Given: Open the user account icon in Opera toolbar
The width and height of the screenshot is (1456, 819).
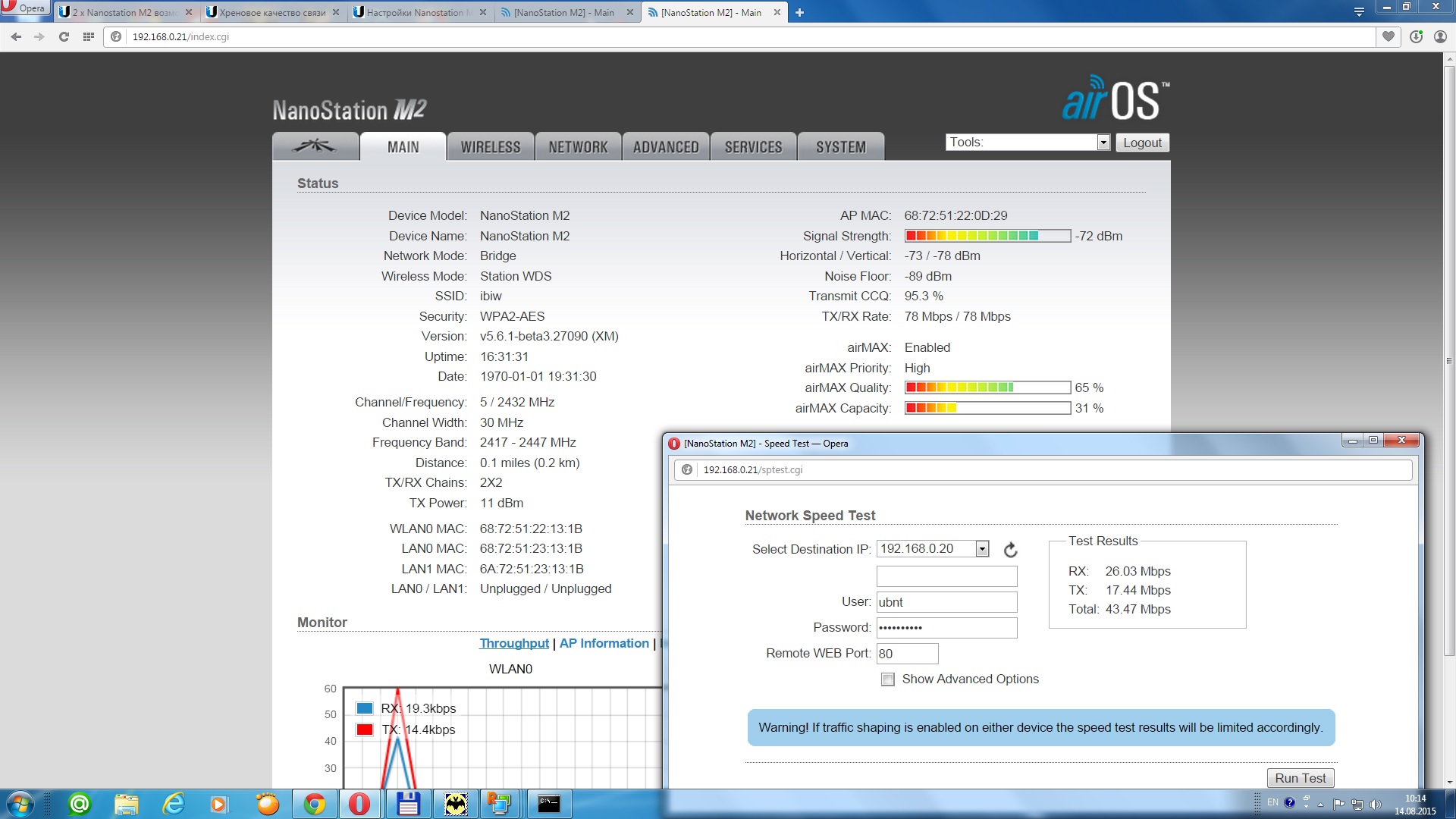Looking at the screenshot, I should click(1439, 36).
